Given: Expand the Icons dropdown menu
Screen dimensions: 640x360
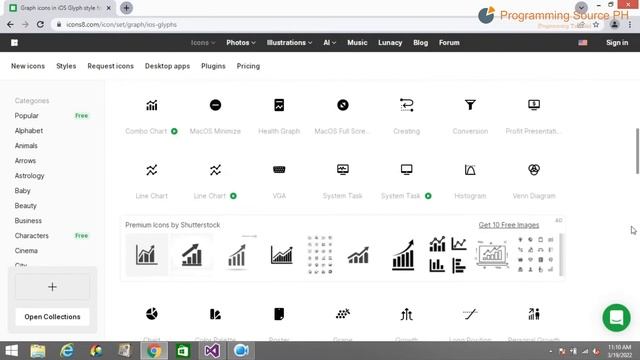Looking at the screenshot, I should 203,42.
